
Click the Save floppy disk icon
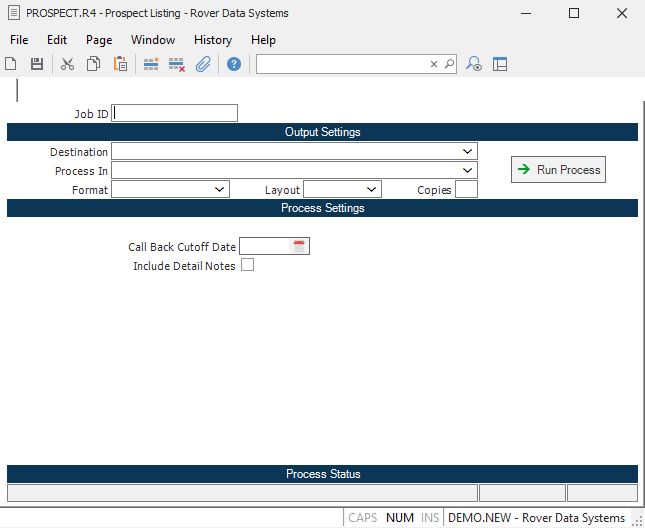(37, 64)
